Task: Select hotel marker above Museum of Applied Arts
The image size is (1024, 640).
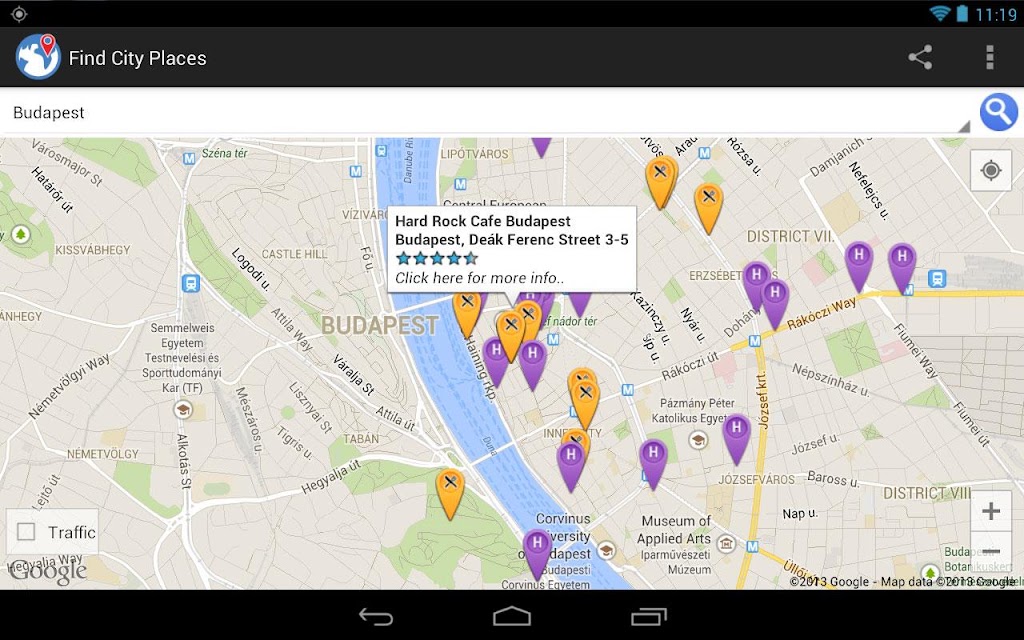Action: 653,464
